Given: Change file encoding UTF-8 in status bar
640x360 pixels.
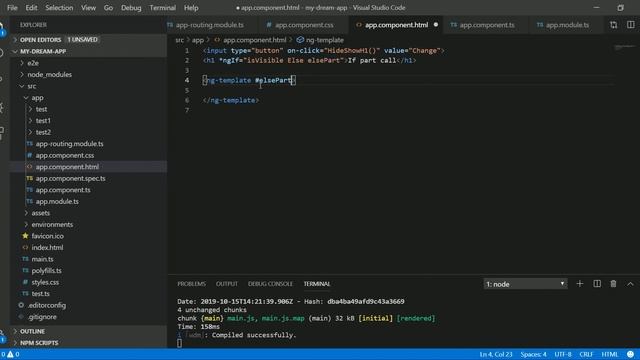Looking at the screenshot, I should 563,354.
